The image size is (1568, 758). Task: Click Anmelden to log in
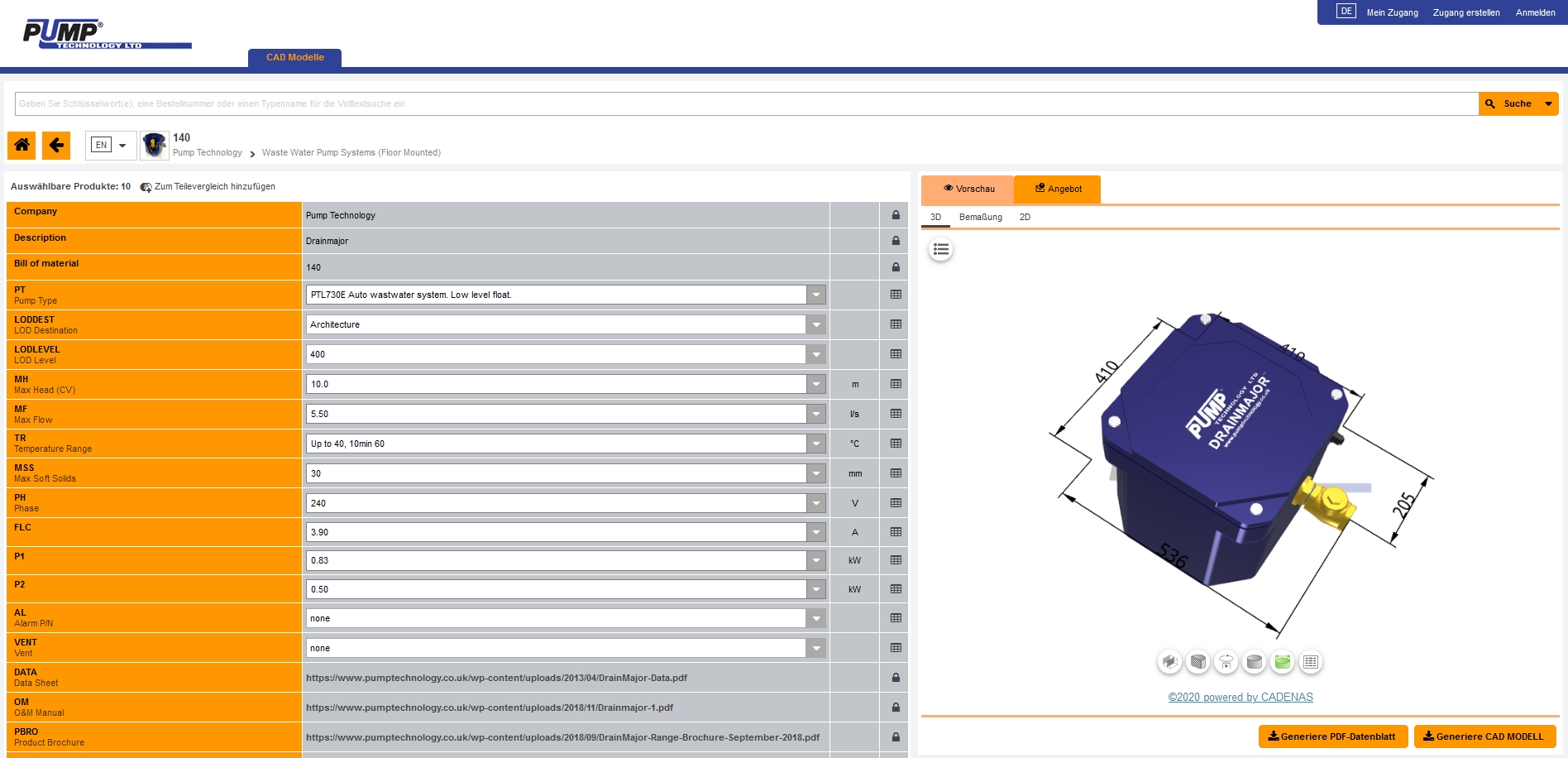1535,12
